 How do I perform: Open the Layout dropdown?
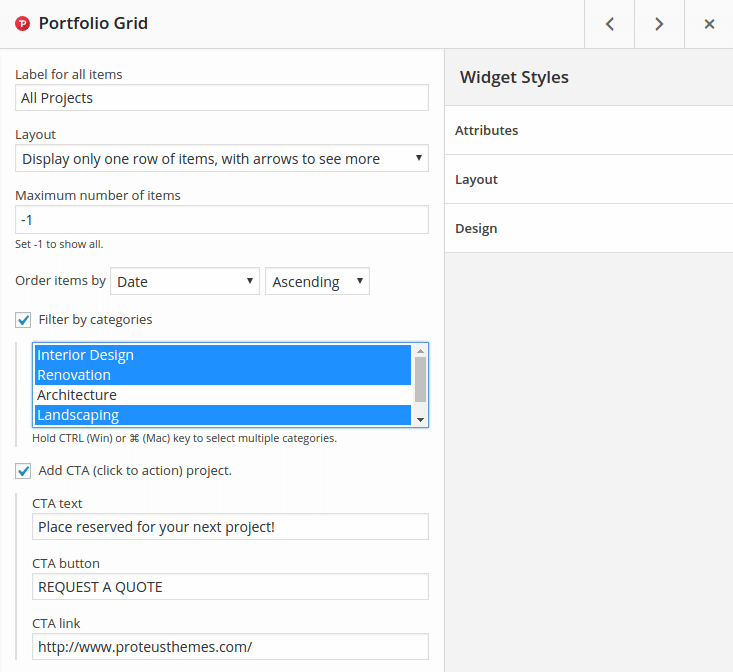click(x=222, y=159)
